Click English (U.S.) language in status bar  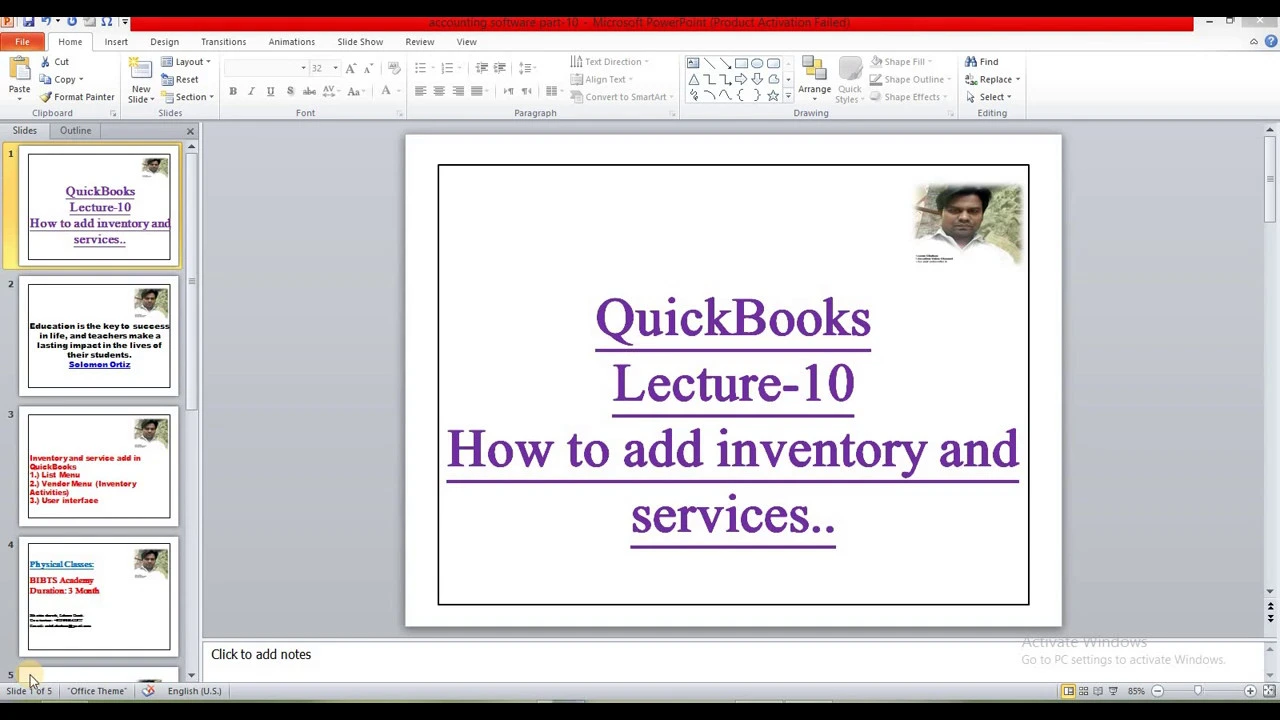[x=194, y=691]
